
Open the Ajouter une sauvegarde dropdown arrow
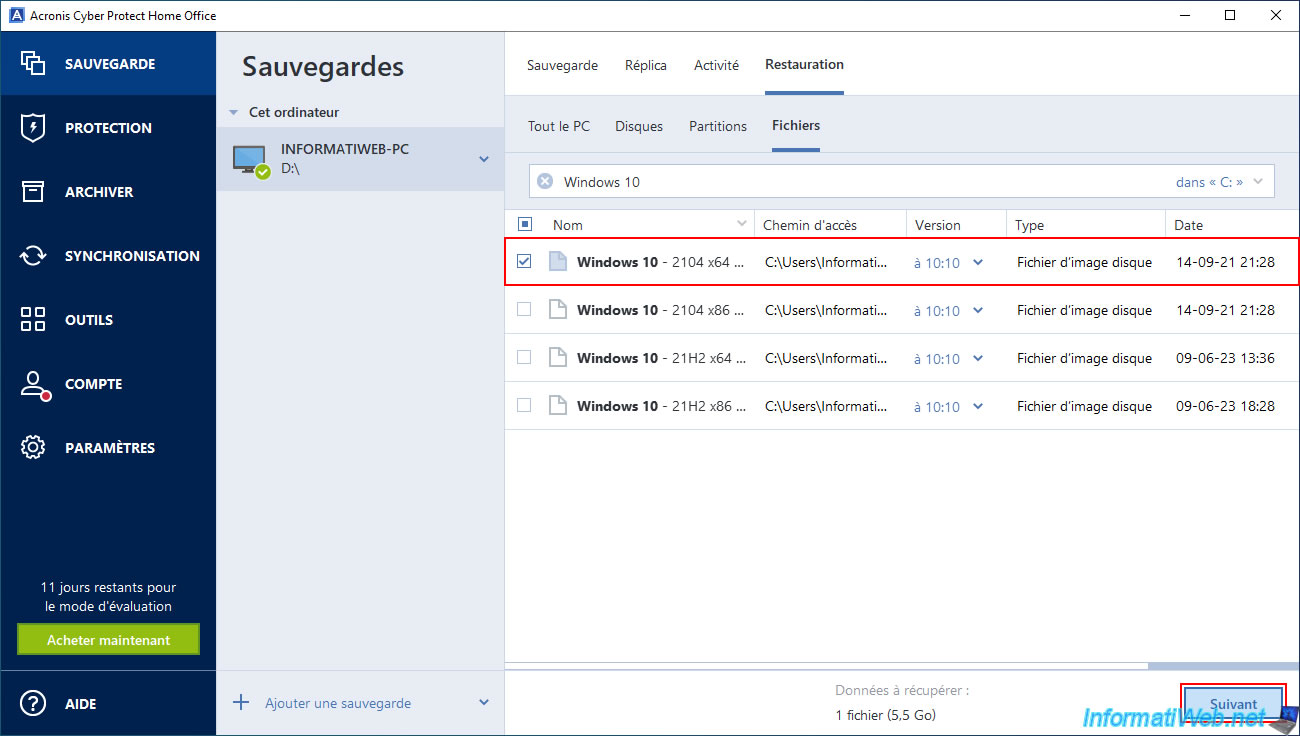click(x=484, y=703)
